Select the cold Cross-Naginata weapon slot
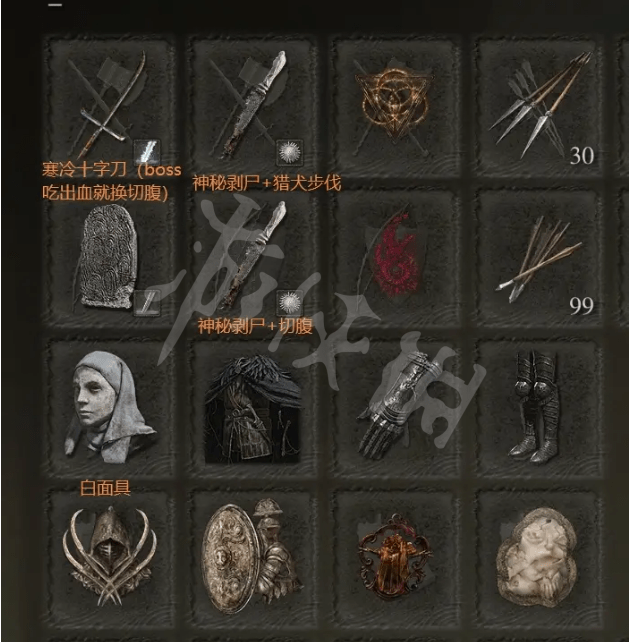The height and width of the screenshot is (642, 631). [109, 106]
